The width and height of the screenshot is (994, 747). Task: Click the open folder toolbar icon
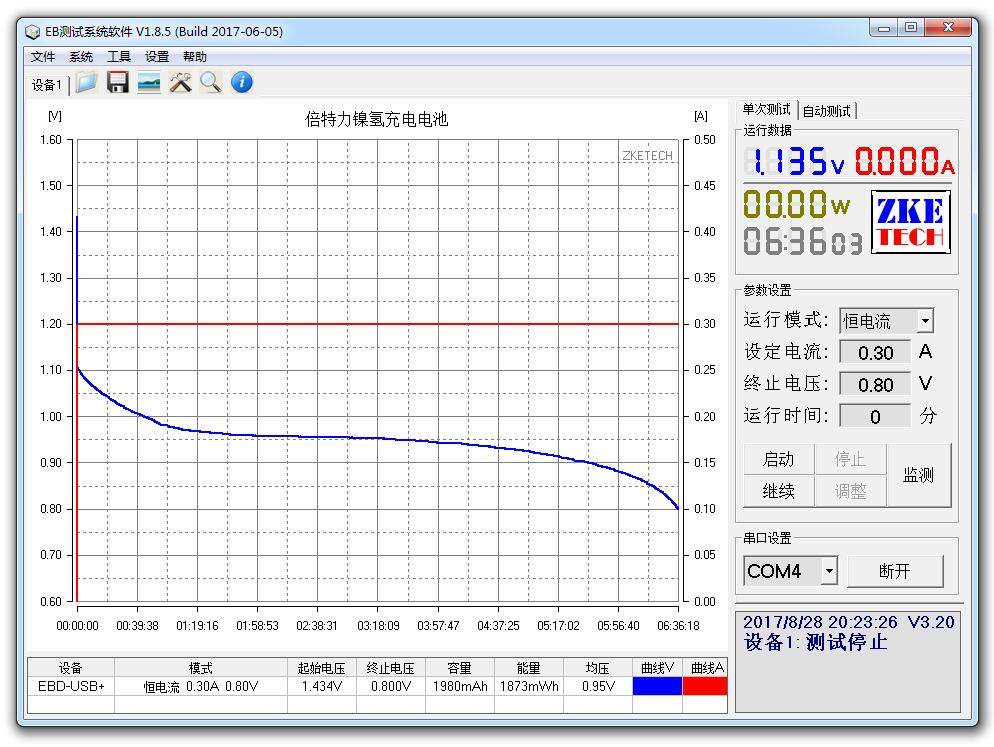87,83
